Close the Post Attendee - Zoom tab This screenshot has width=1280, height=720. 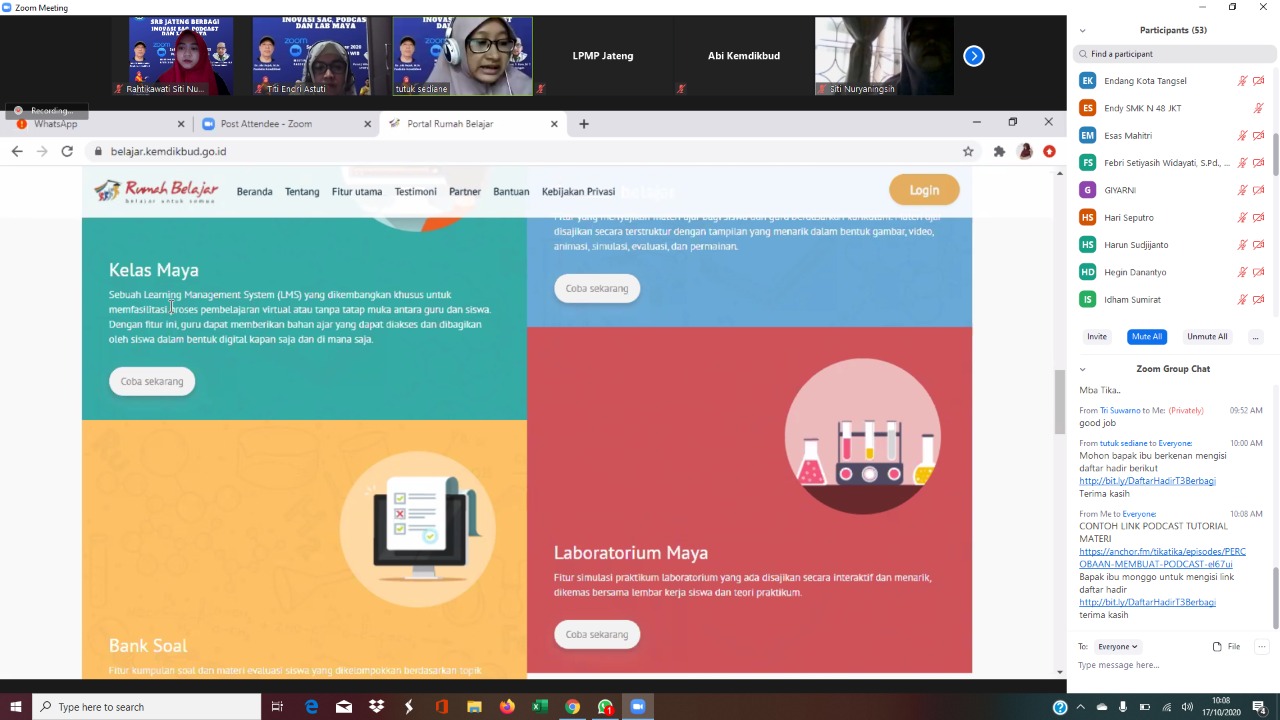367,124
